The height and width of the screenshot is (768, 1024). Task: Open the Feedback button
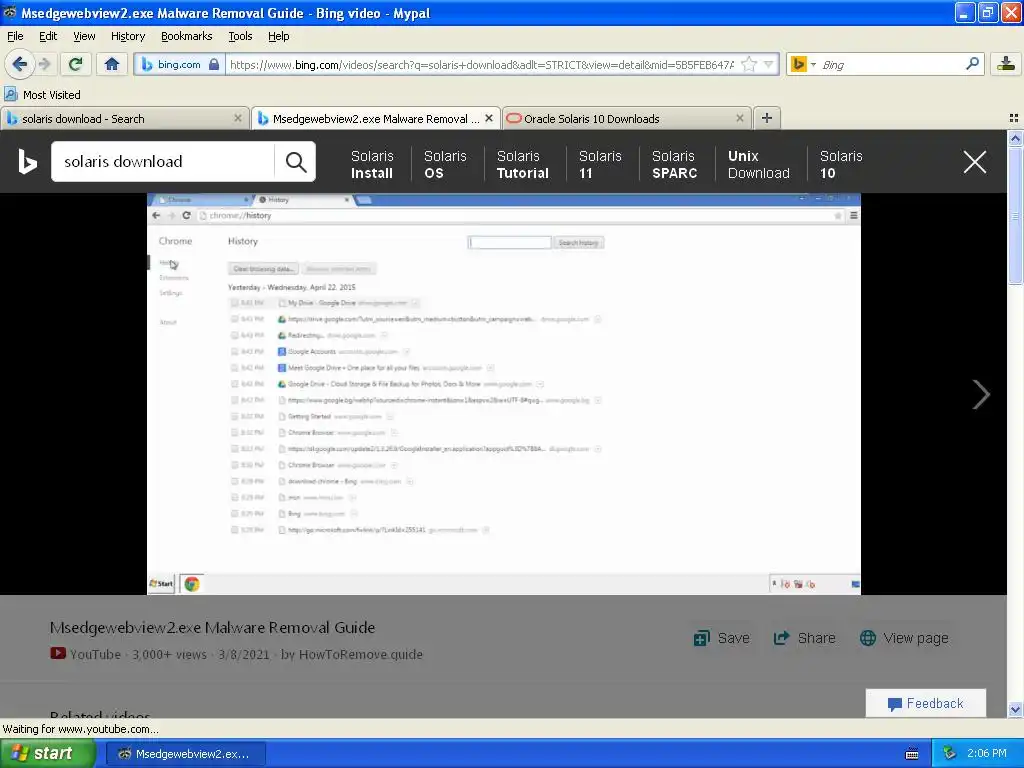(925, 703)
